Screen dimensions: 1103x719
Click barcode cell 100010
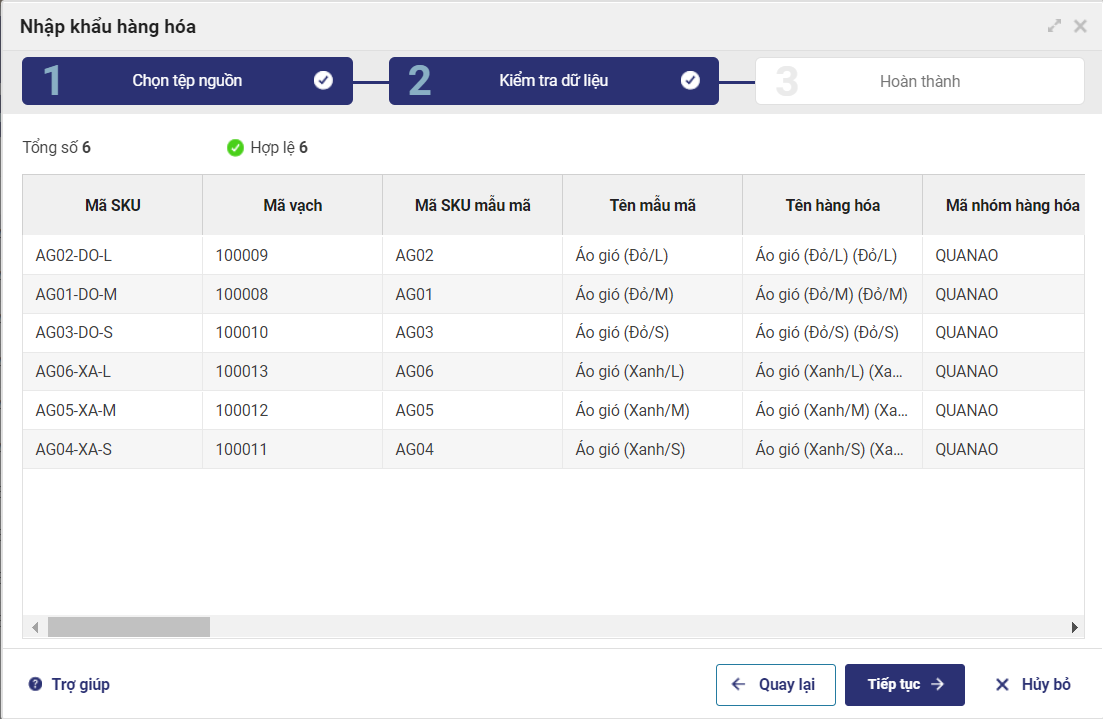(293, 332)
